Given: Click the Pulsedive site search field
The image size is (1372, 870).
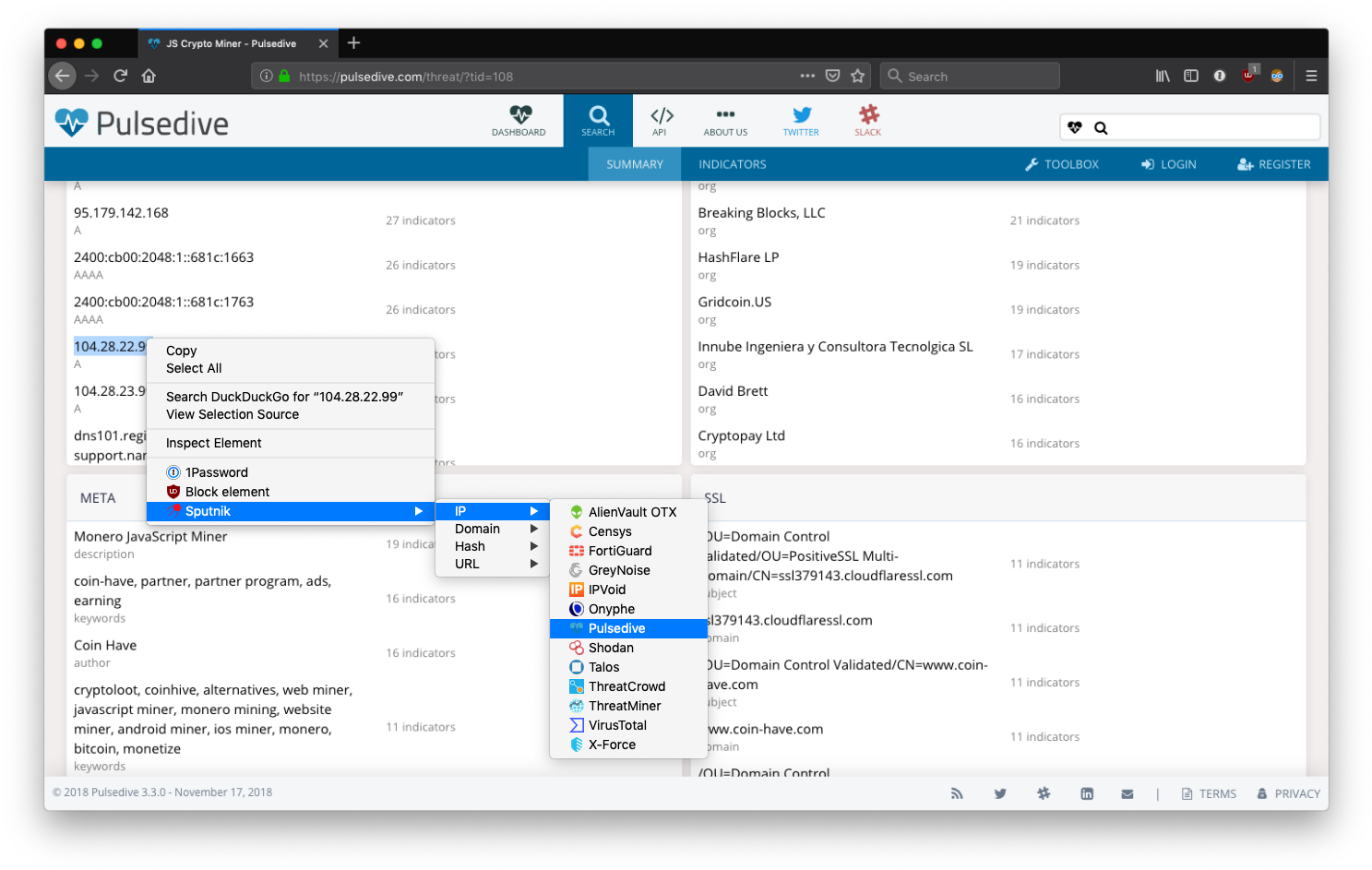Looking at the screenshot, I should pos(1190,127).
